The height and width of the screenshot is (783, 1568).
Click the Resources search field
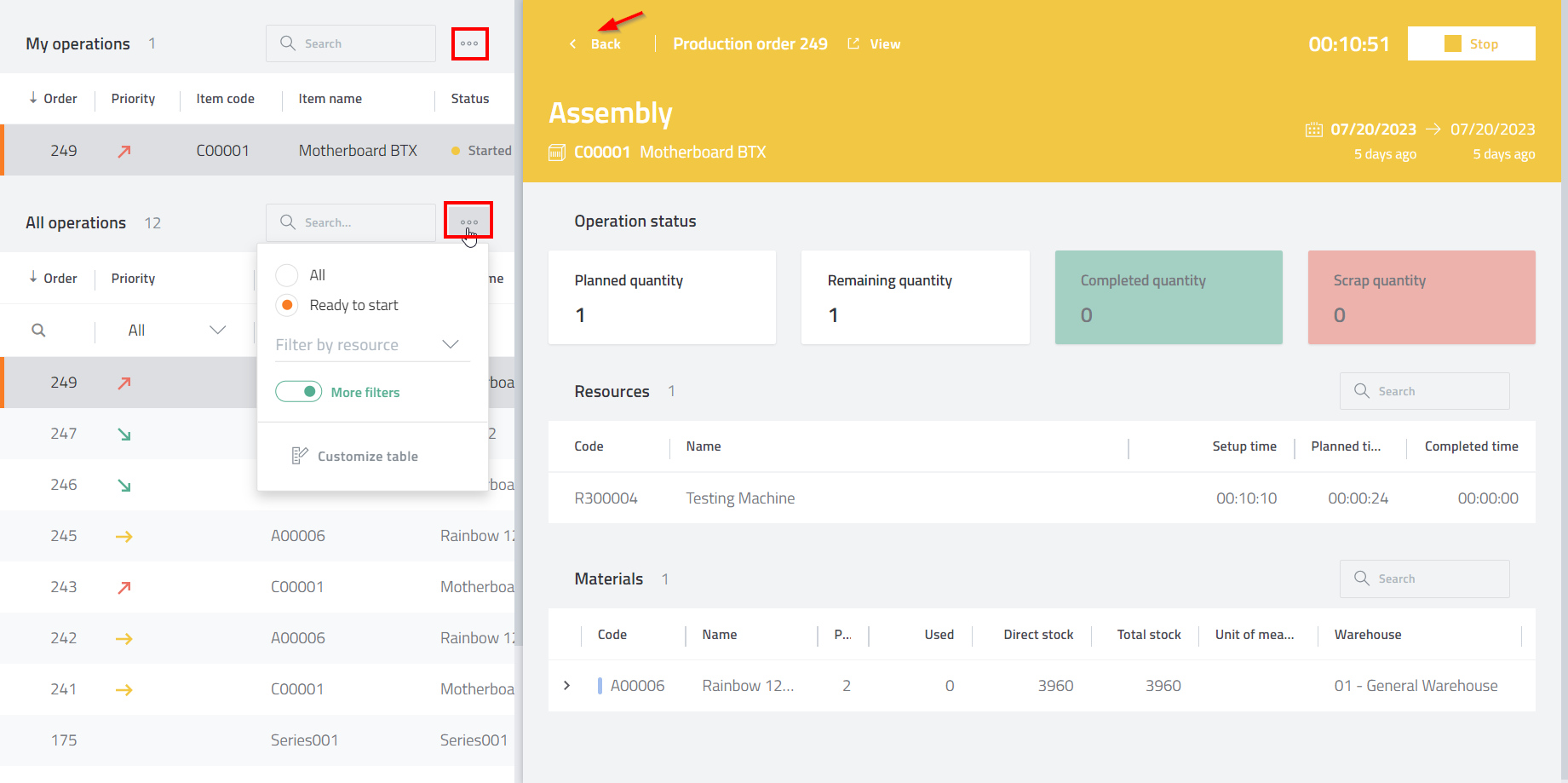click(1424, 391)
